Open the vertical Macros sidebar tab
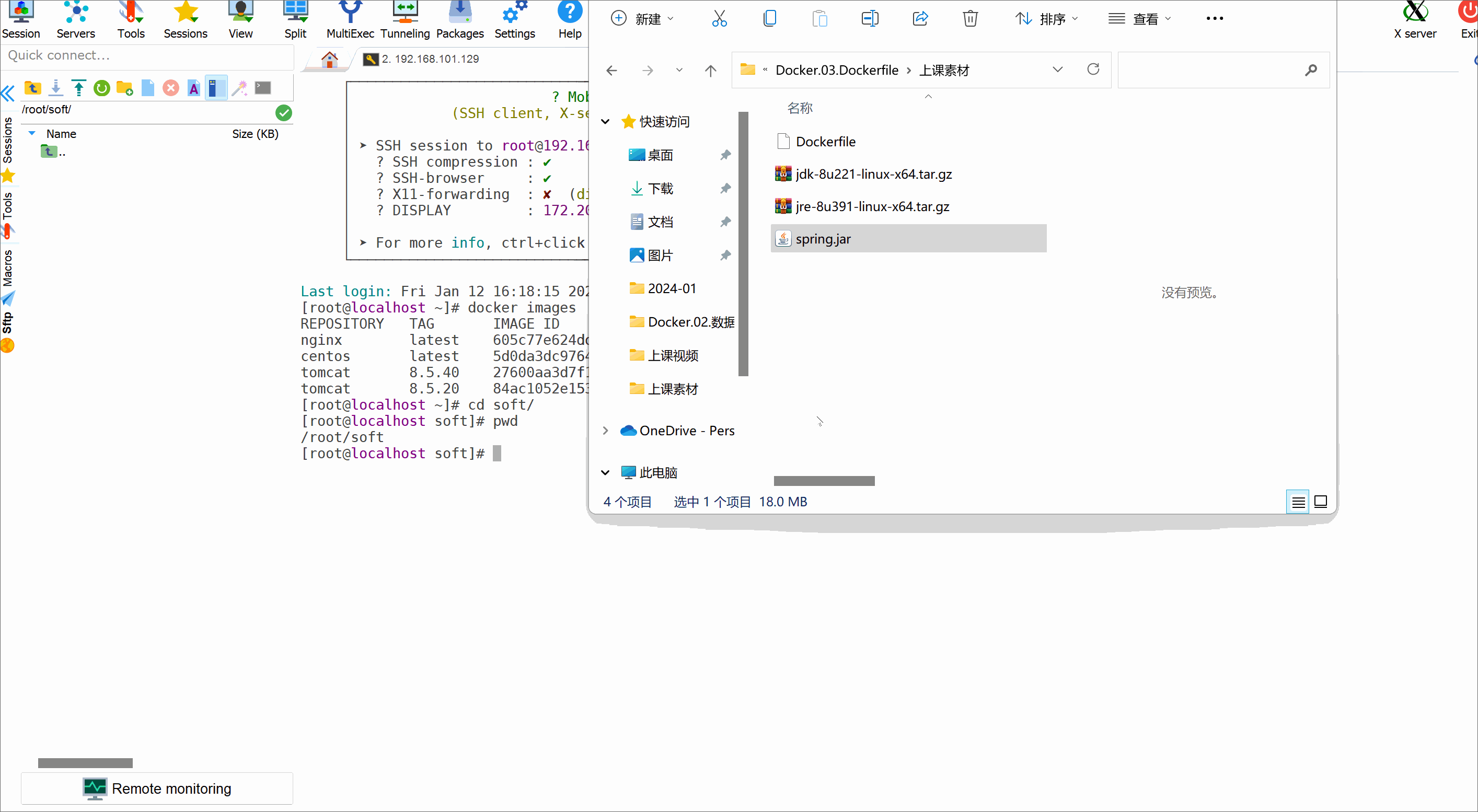 pyautogui.click(x=7, y=268)
